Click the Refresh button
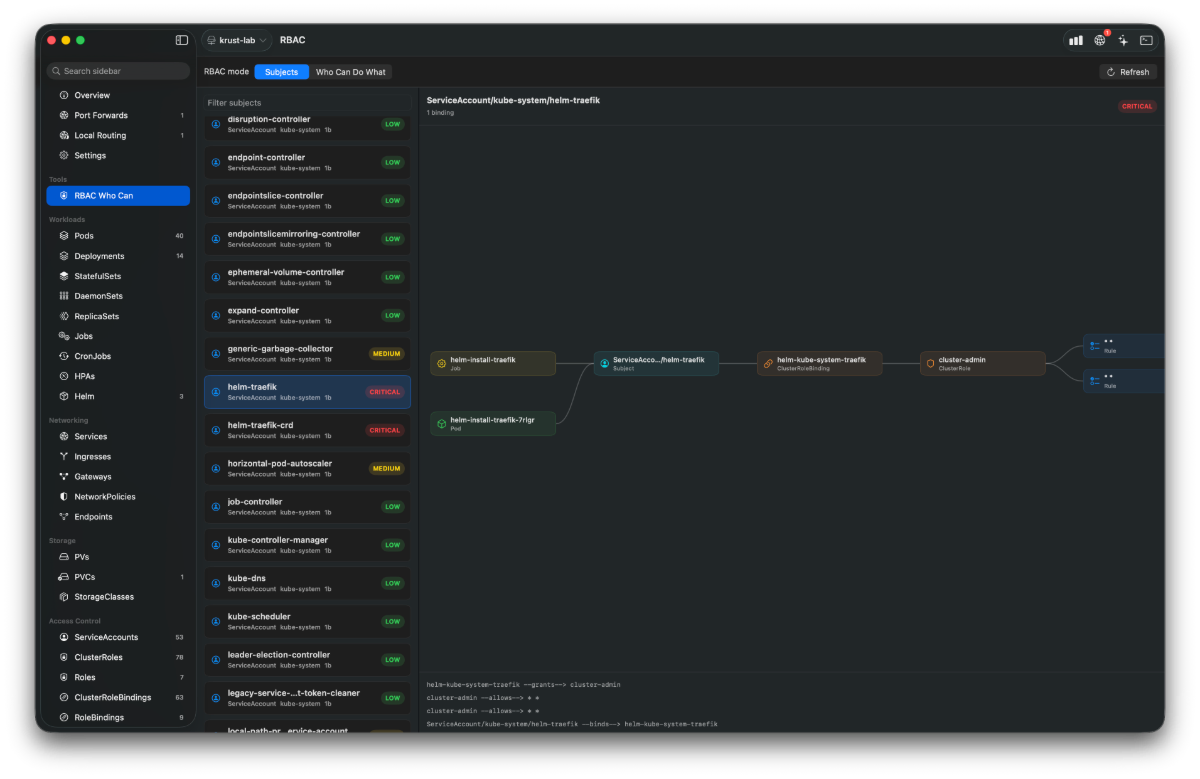The height and width of the screenshot is (779, 1200). 1128,72
